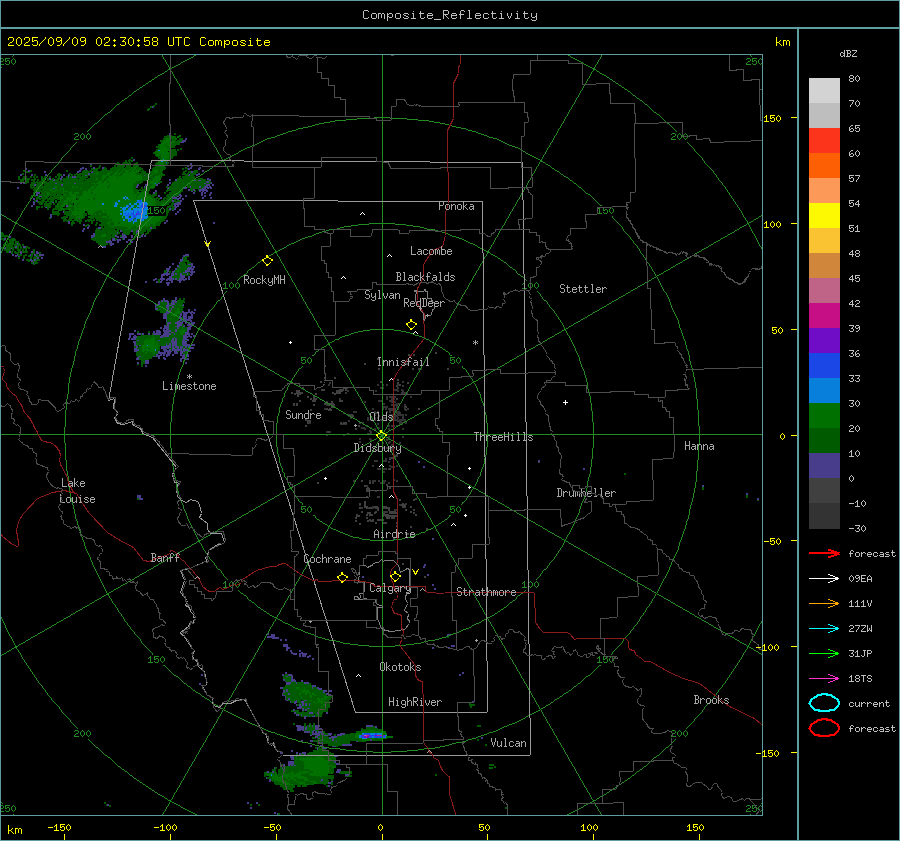Viewport: 900px width, 841px height.
Task: Click the white plus marker west of Hanna
Action: [x=565, y=402]
